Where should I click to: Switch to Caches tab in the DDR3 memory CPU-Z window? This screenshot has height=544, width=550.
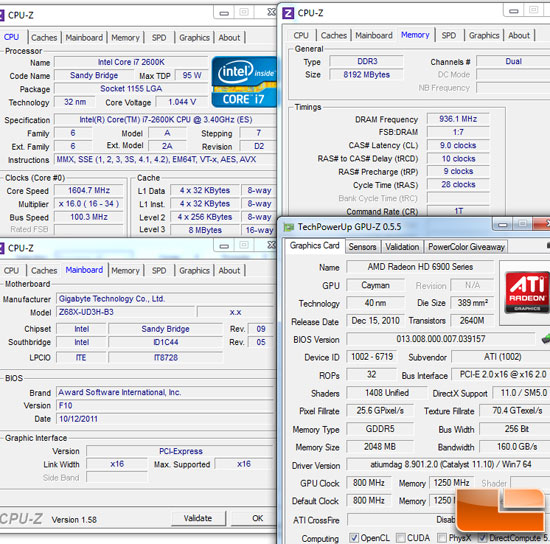pyautogui.click(x=334, y=35)
